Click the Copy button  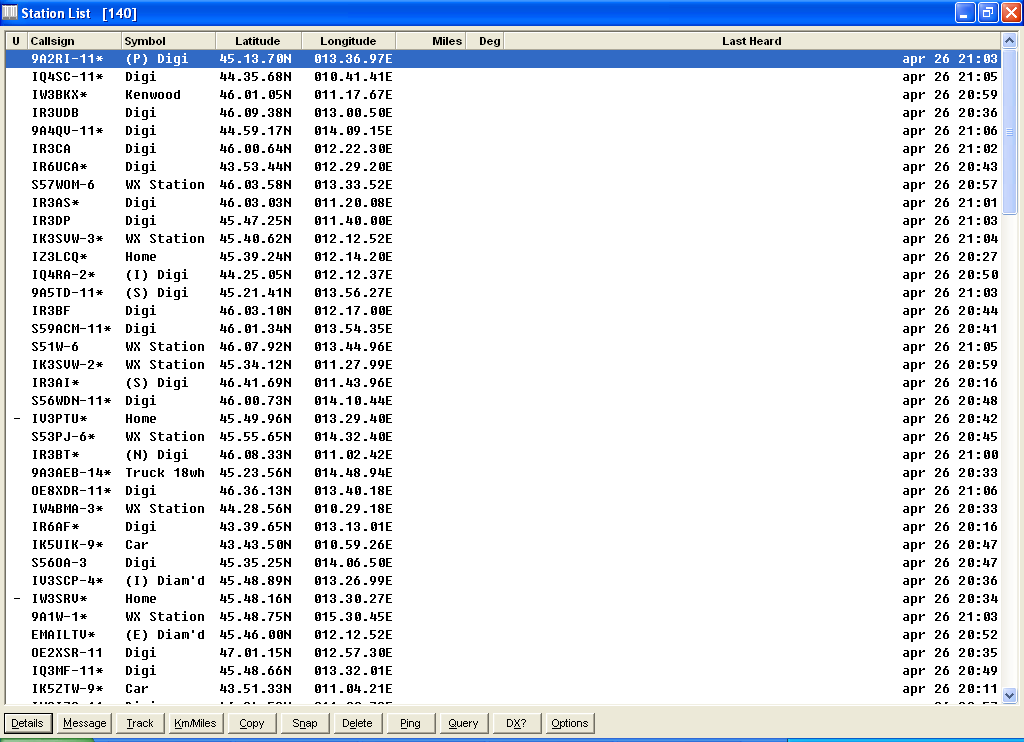click(x=251, y=723)
